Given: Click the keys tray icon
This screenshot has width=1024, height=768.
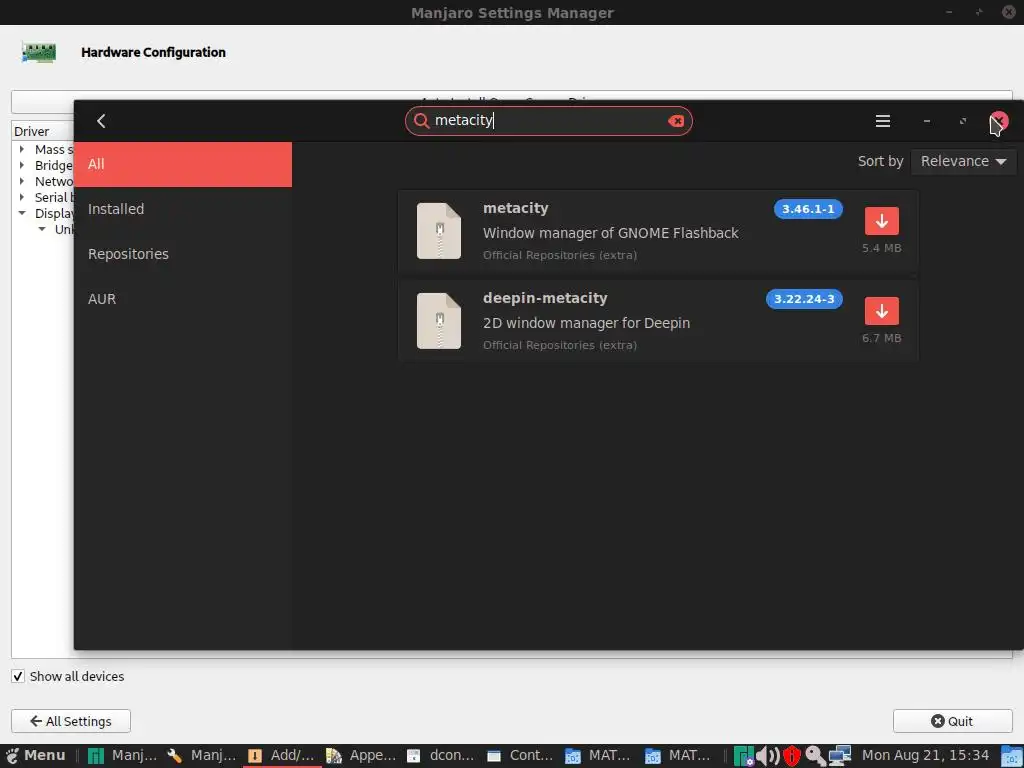Looking at the screenshot, I should (x=815, y=756).
